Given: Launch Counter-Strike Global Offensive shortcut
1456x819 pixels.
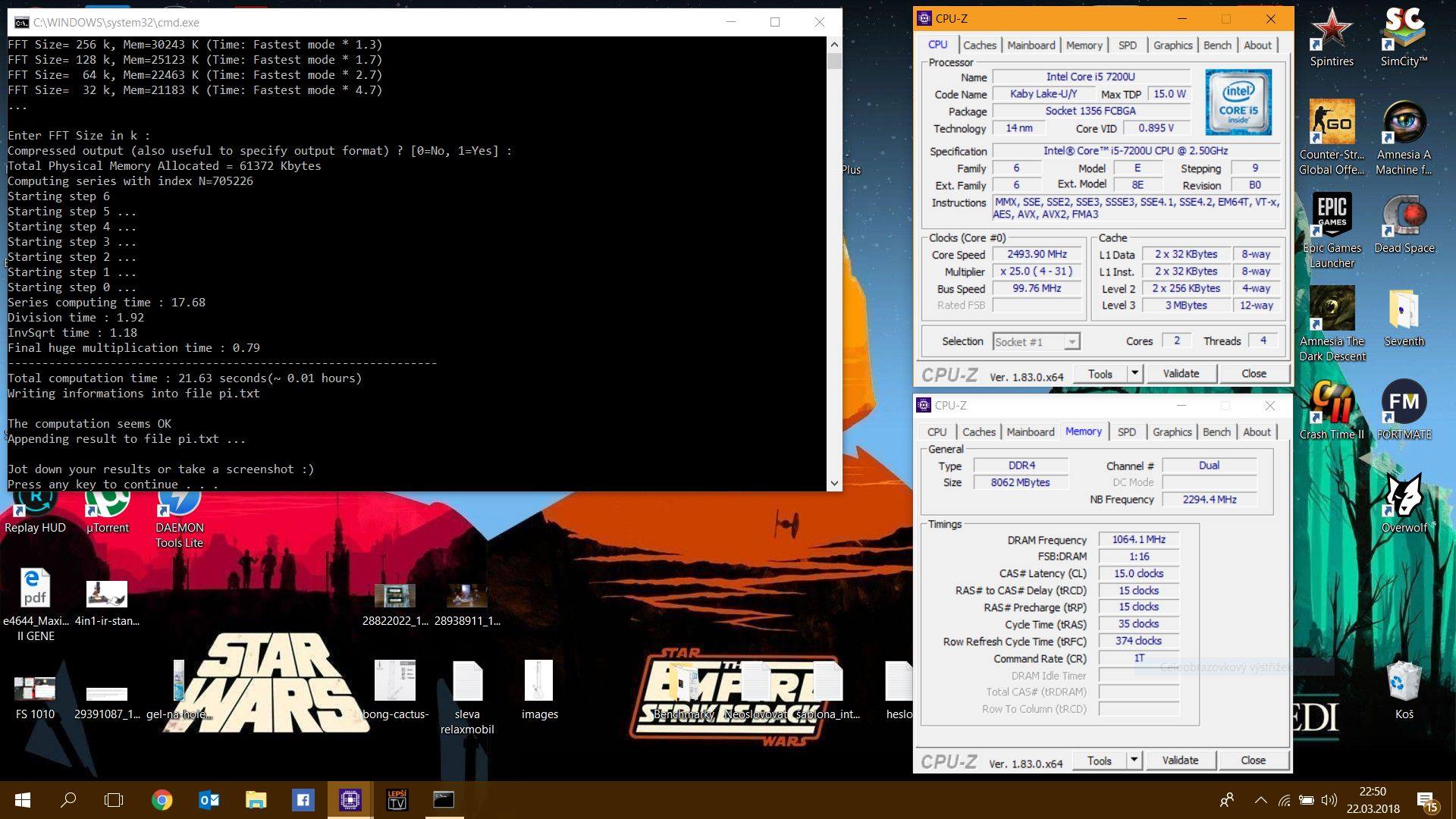Looking at the screenshot, I should click(x=1332, y=136).
